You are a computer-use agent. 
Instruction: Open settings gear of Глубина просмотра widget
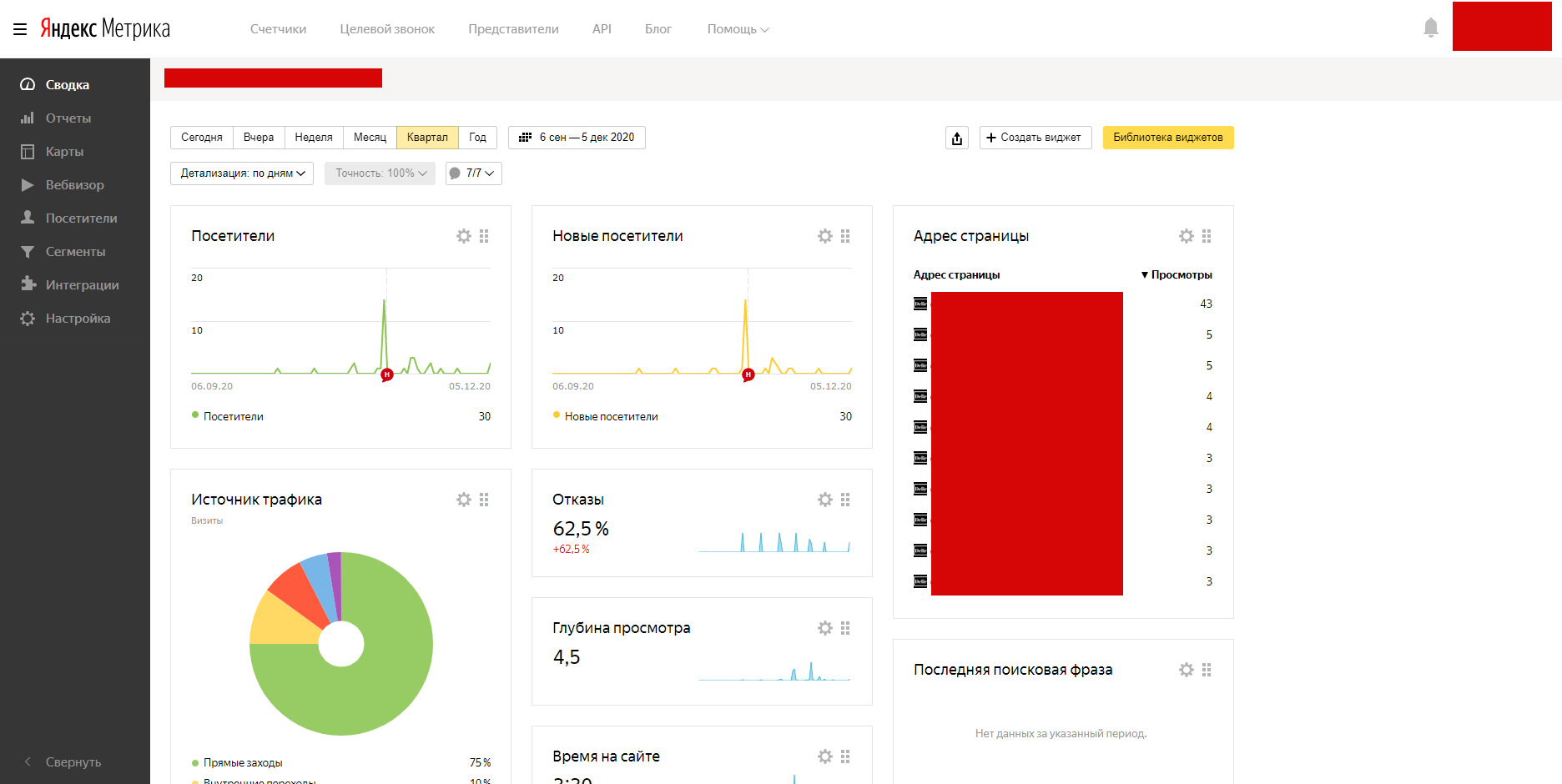point(825,628)
